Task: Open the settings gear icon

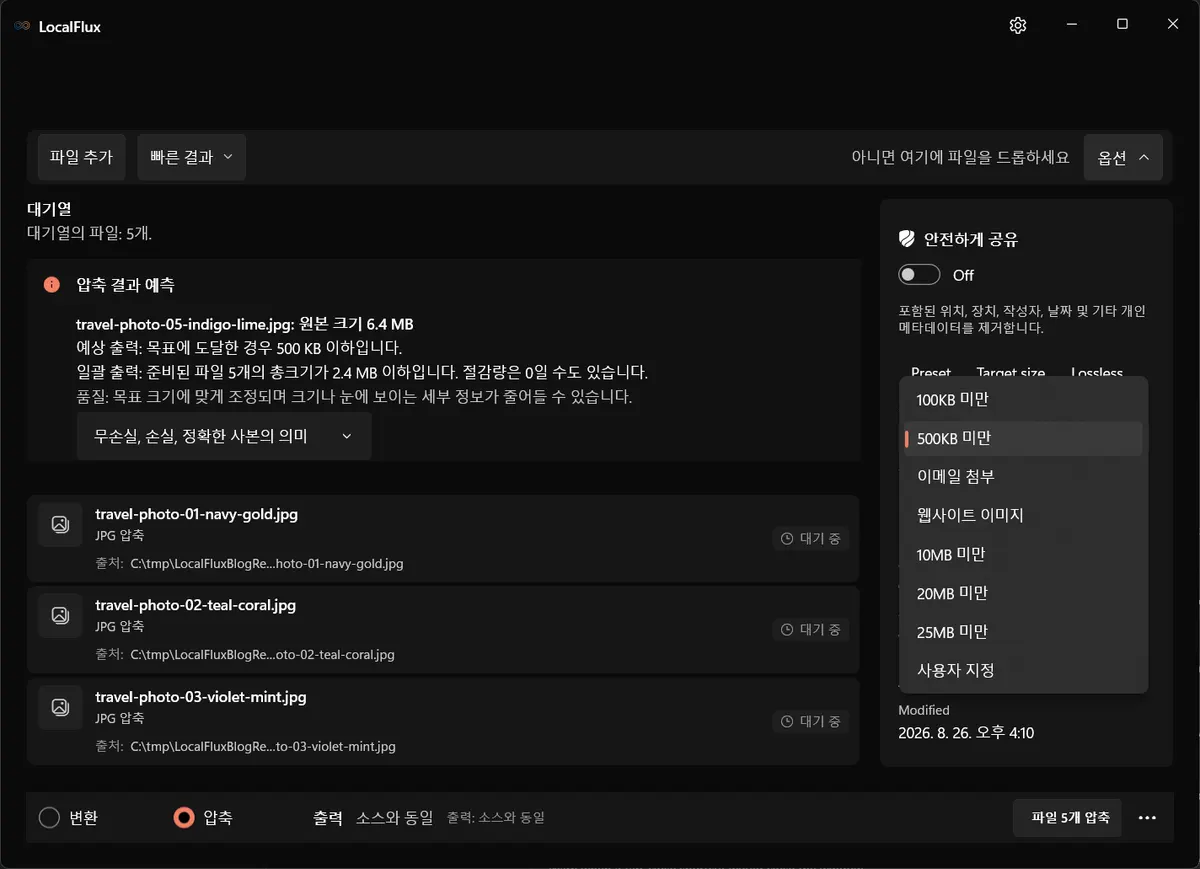Action: (1018, 26)
